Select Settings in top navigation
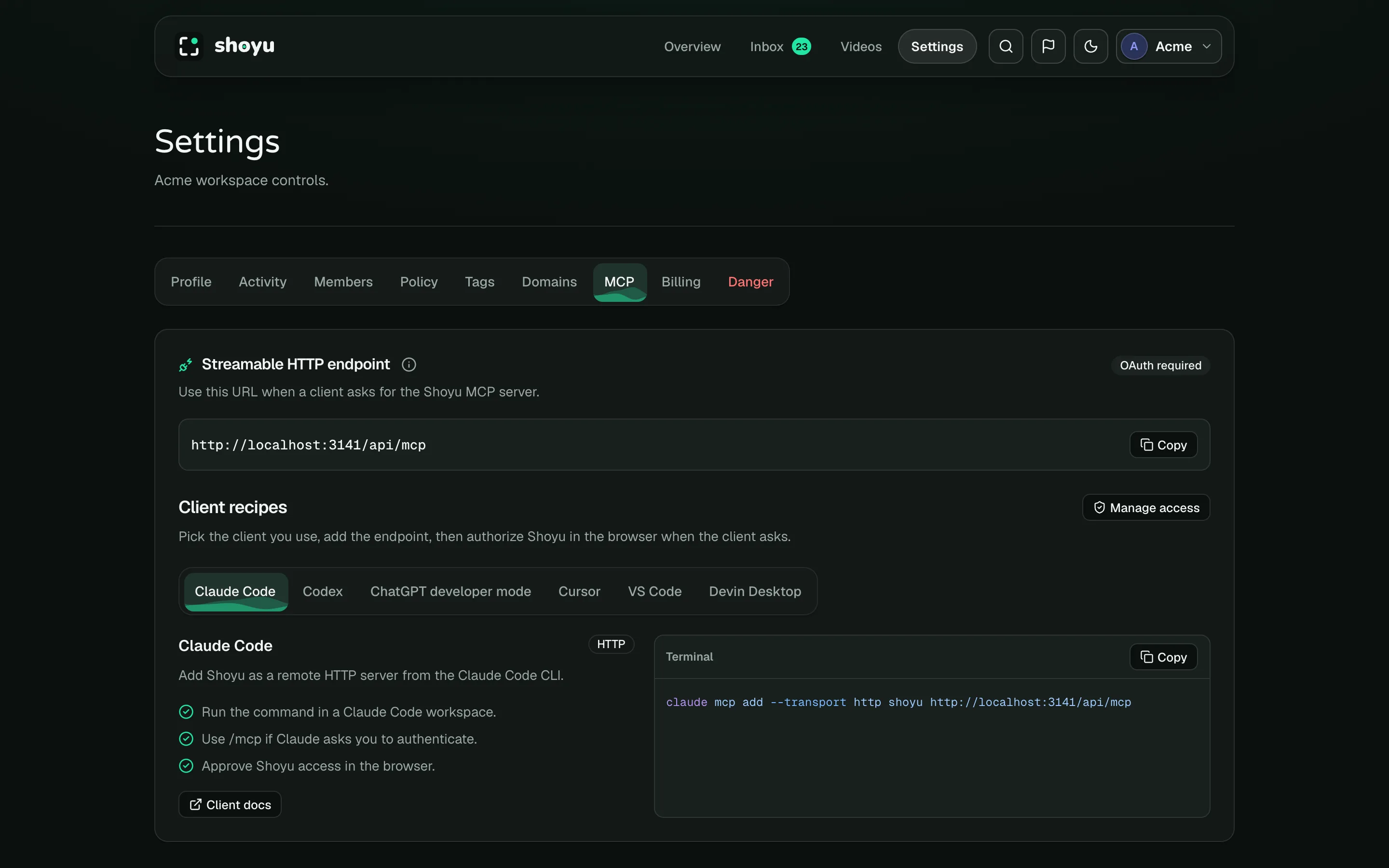The height and width of the screenshot is (868, 1389). point(937,46)
